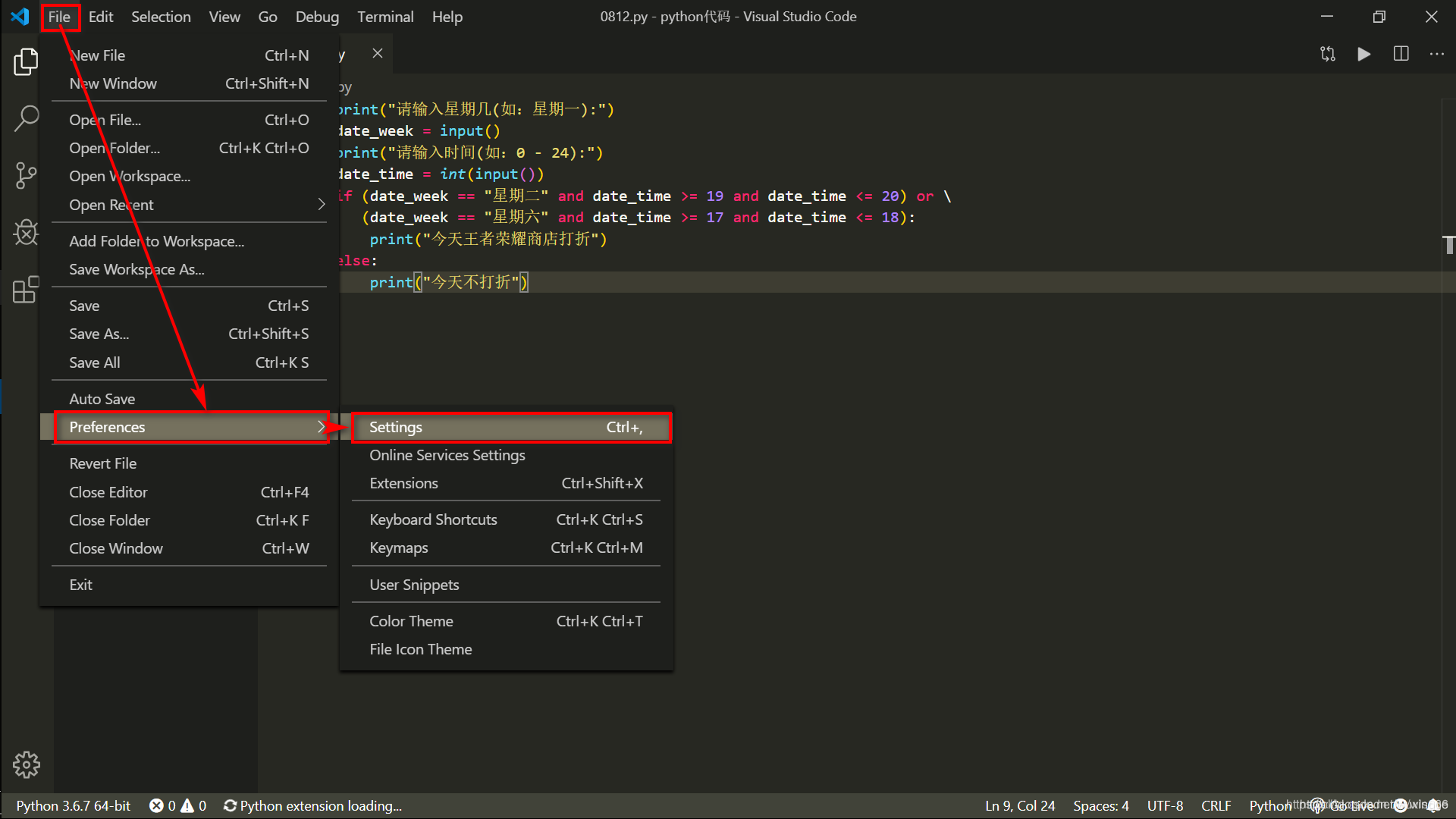Open changes compare icon in editor toolbar
Viewport: 1456px width, 819px height.
1327,54
